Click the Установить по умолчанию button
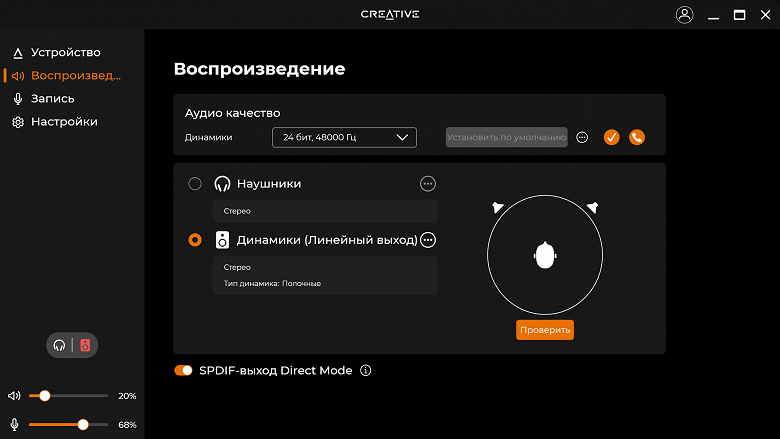 [506, 137]
